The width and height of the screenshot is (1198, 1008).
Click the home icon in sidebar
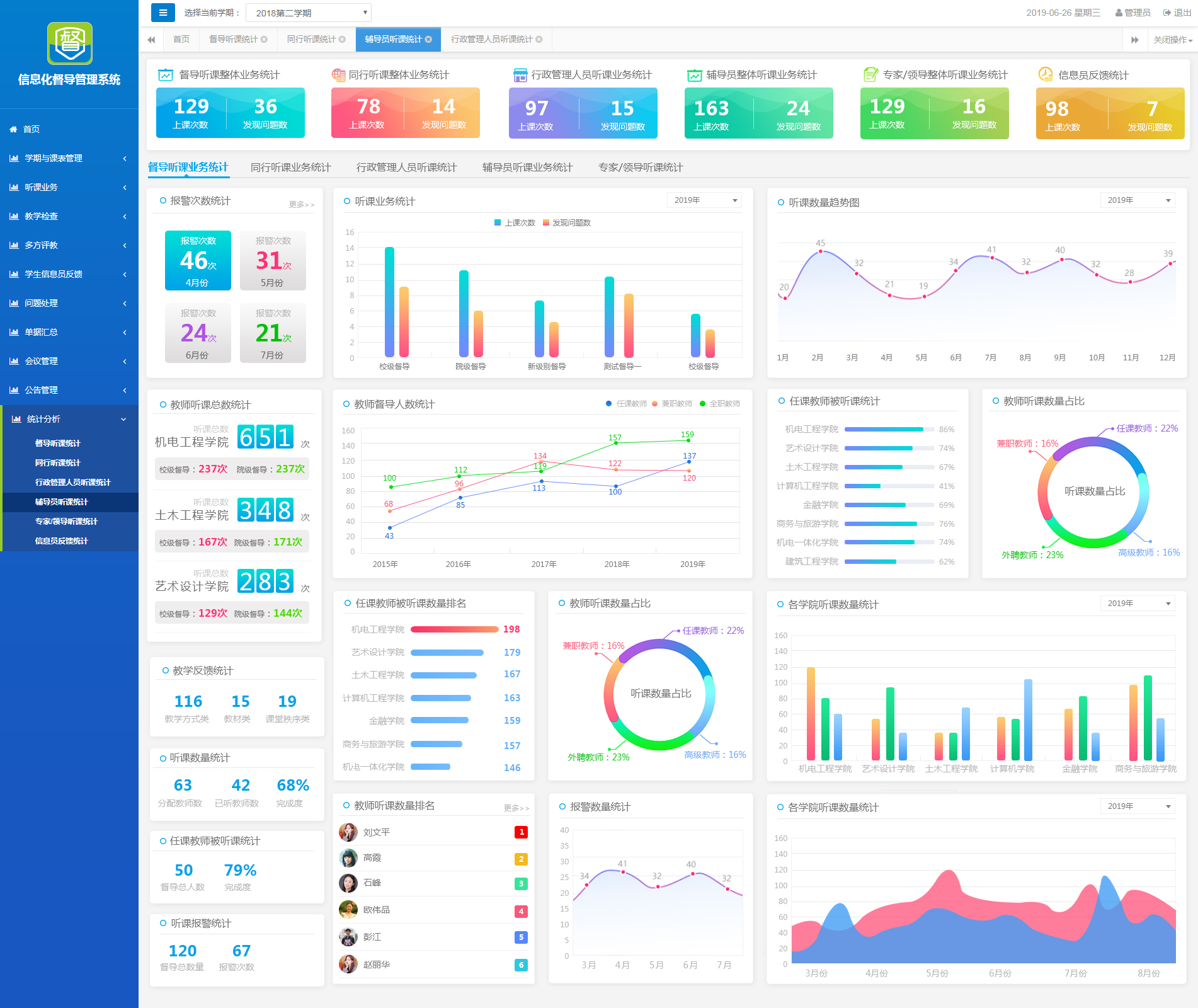(x=13, y=129)
